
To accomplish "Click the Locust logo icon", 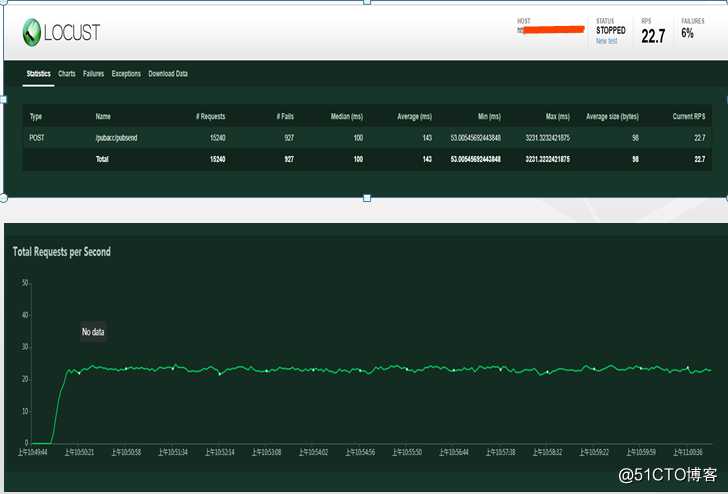I will (x=32, y=32).
